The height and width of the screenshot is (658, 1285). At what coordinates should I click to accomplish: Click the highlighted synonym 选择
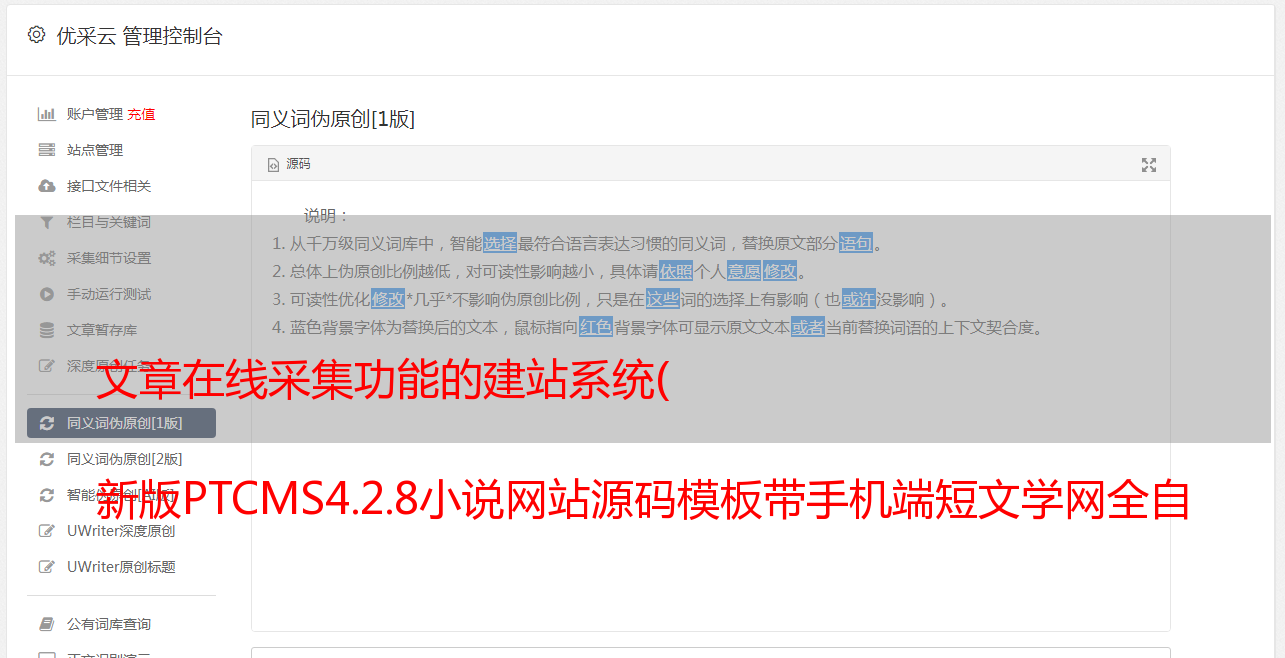click(x=500, y=243)
